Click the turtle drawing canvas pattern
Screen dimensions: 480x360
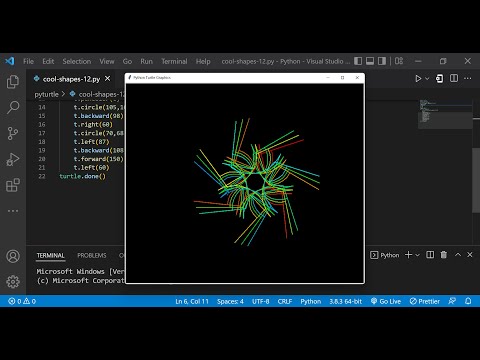point(256,182)
